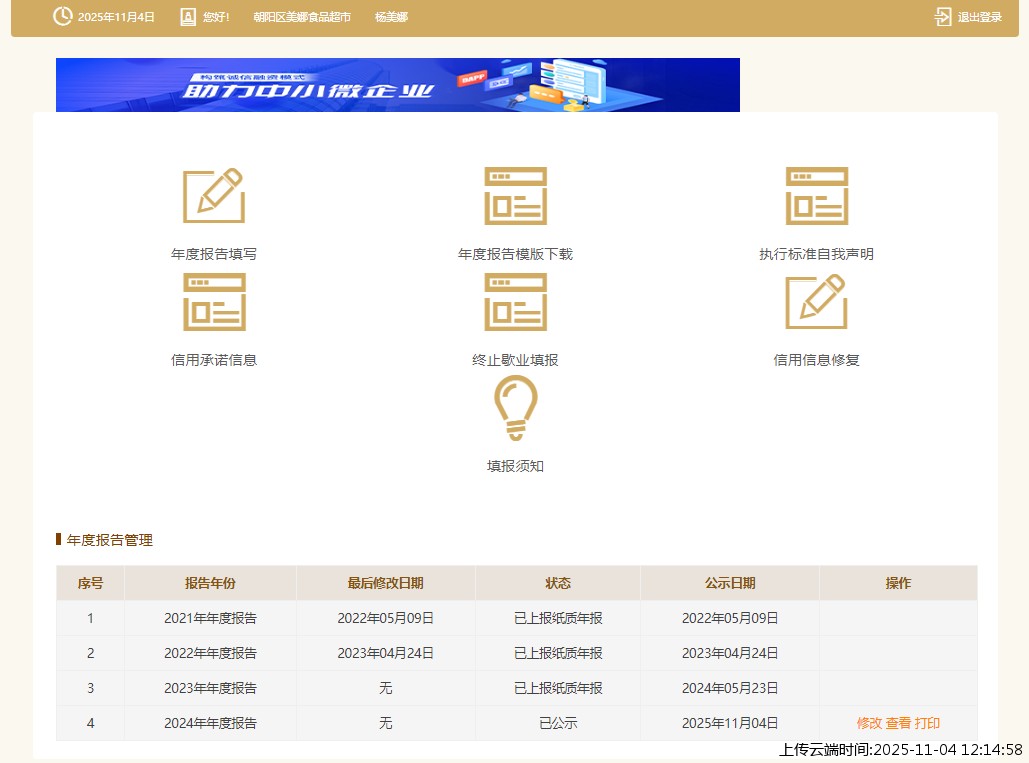Open the 执行标准自我声明 icon
1029x763 pixels.
pyautogui.click(x=816, y=196)
